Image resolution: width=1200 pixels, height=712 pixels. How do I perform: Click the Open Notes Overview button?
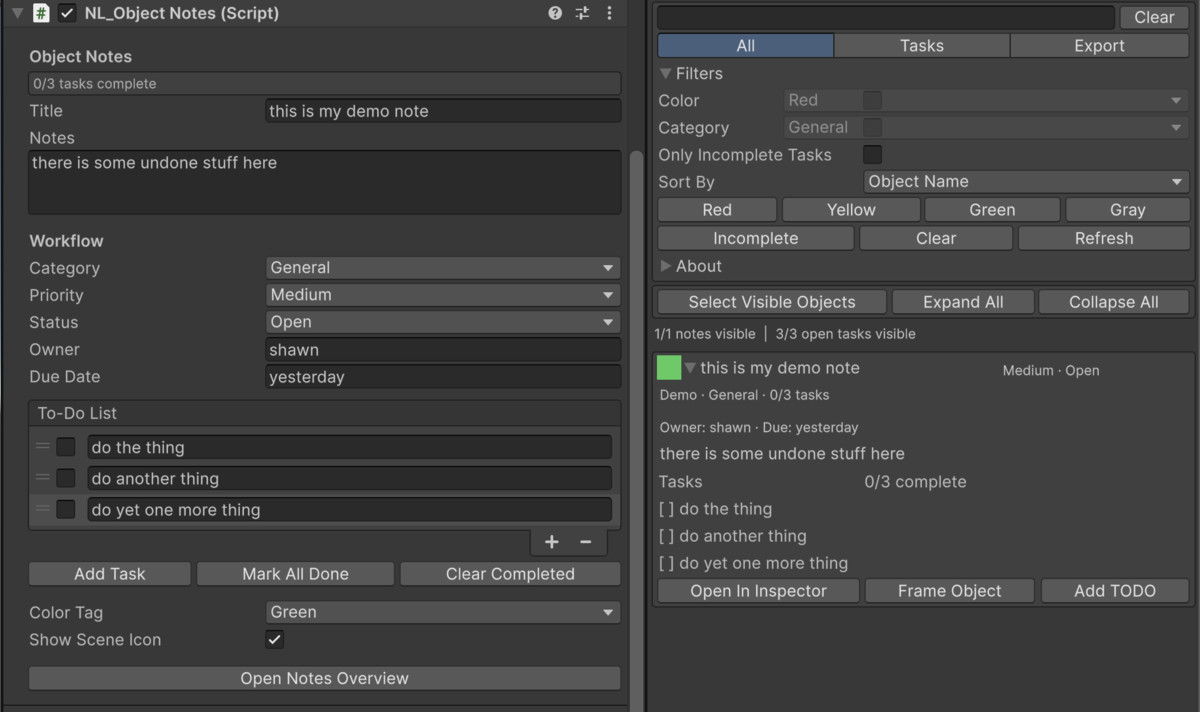coord(325,678)
